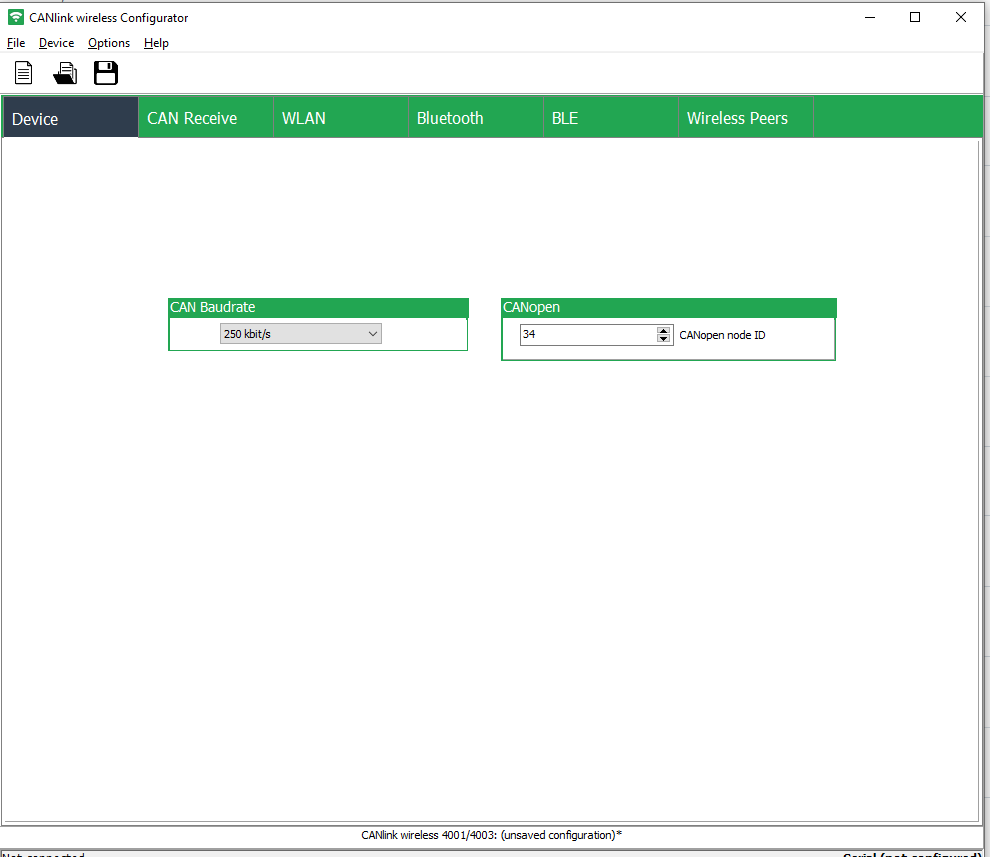The height and width of the screenshot is (857, 990).
Task: Click the CANlink wireless app icon in title bar
Action: pos(14,17)
